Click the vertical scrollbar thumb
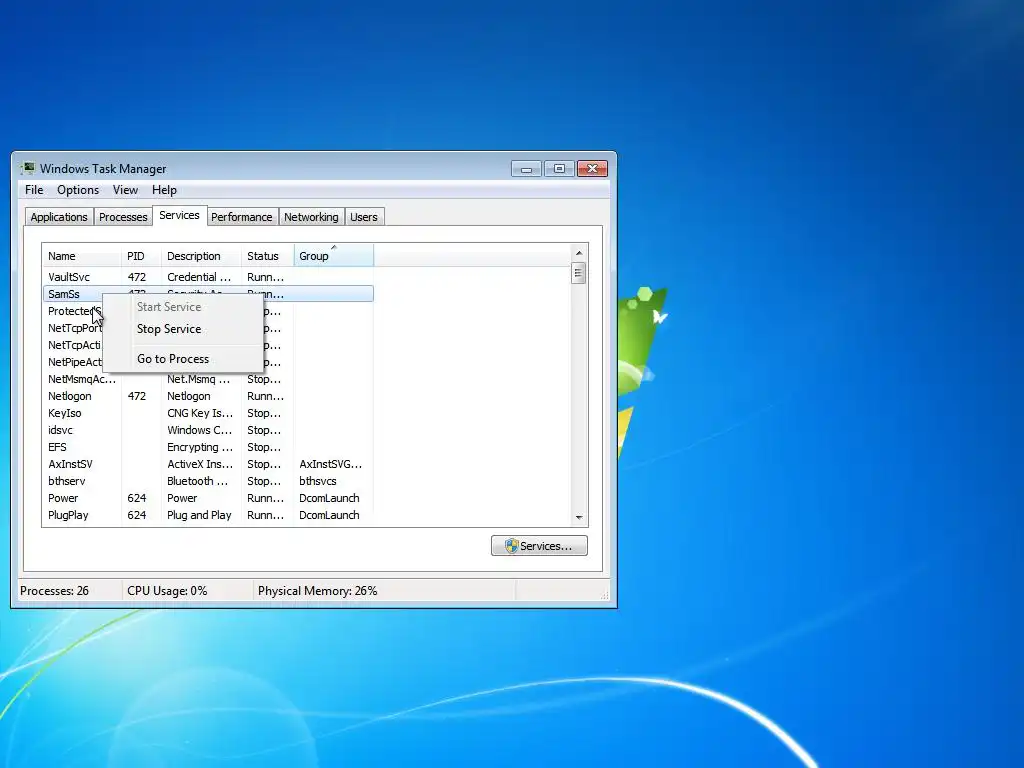The height and width of the screenshot is (768, 1024). coord(579,273)
